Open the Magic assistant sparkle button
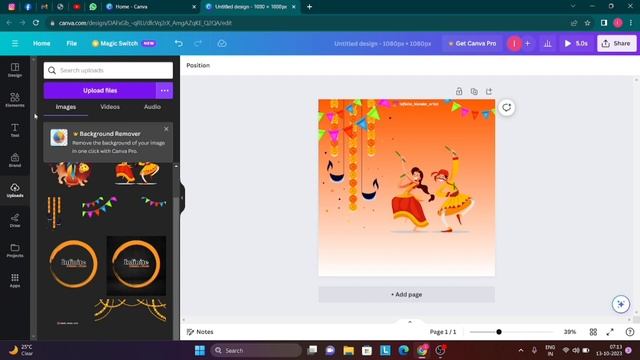Screen dimensions: 640x360 point(621,304)
